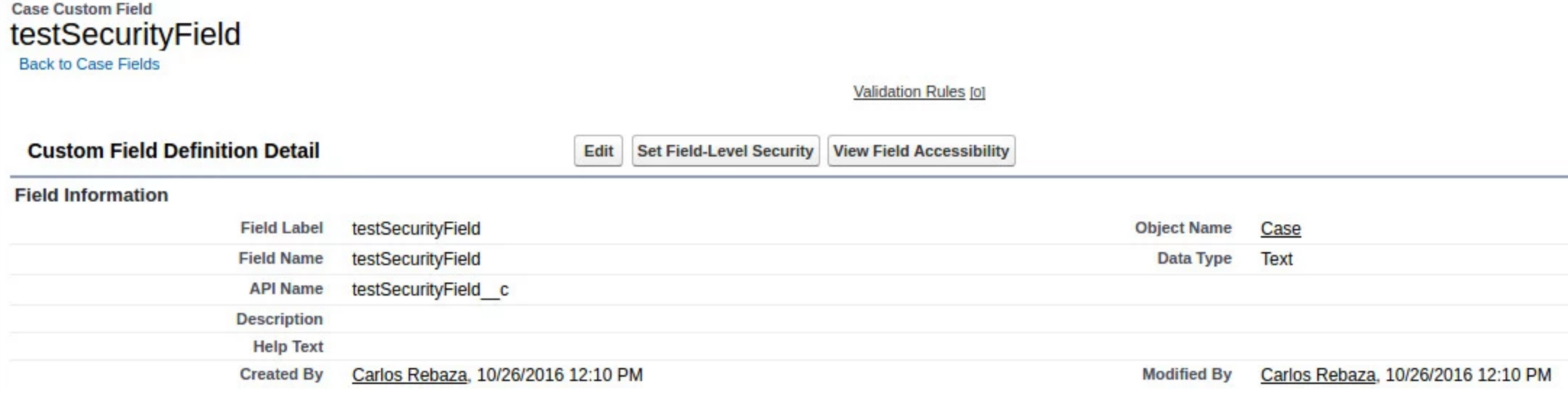This screenshot has width=1568, height=397.
Task: Click the testSecurityField page title
Action: point(125,35)
